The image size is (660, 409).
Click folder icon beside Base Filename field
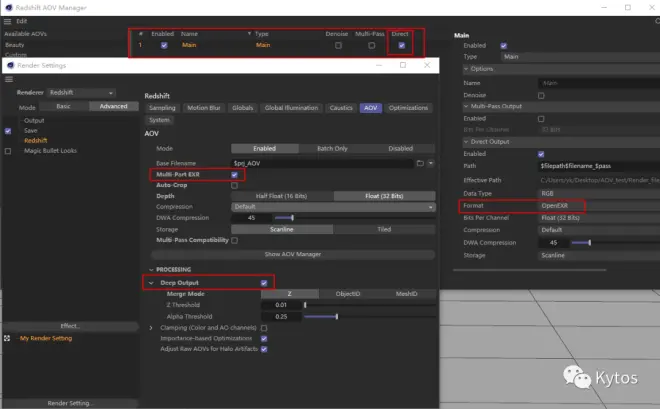420,163
